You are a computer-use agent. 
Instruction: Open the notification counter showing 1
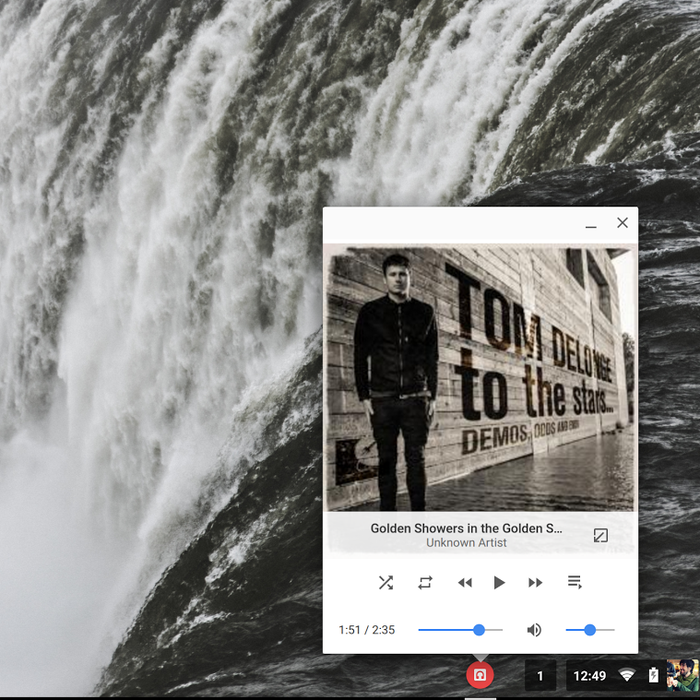540,676
